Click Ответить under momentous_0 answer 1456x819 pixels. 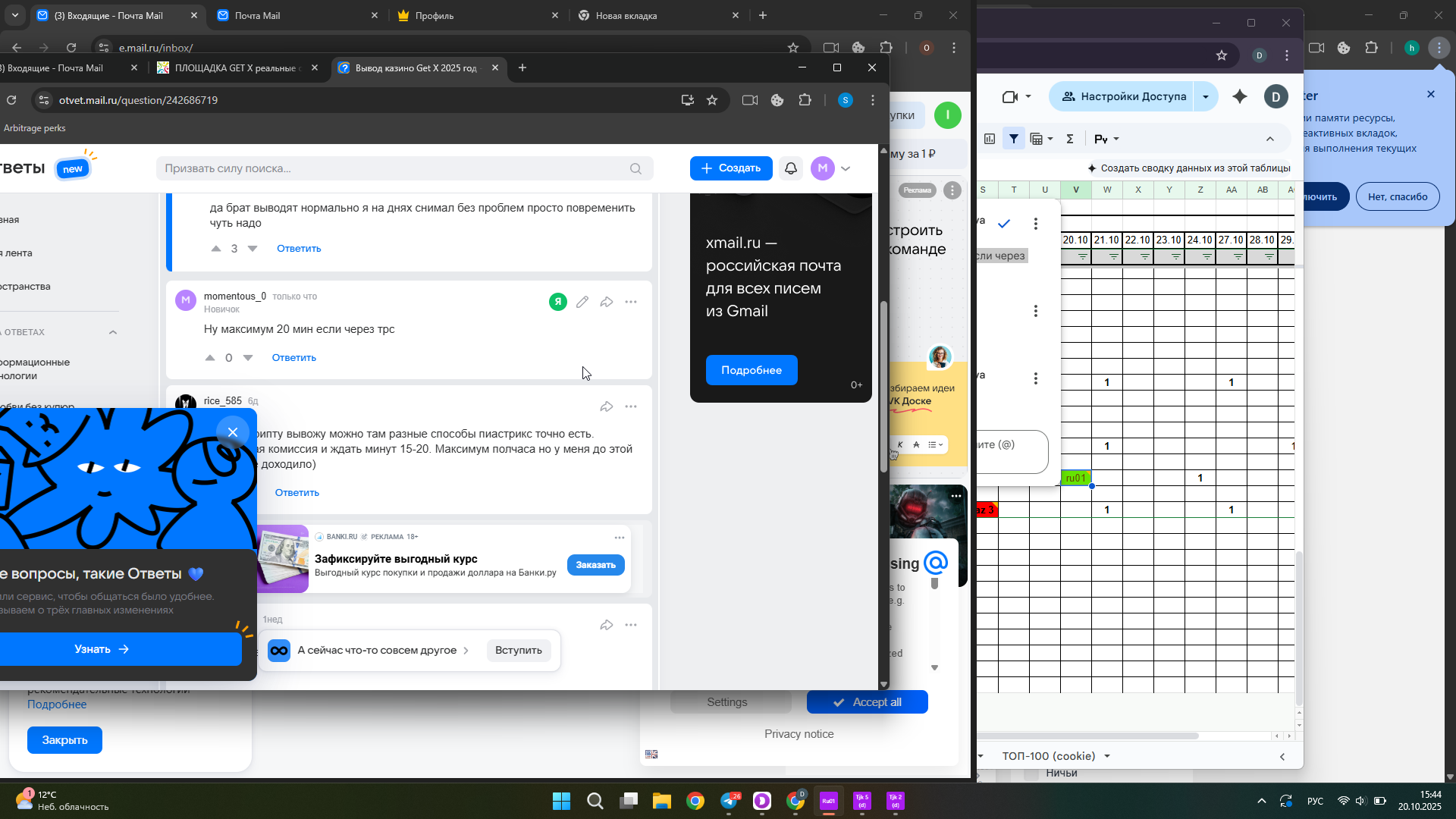[x=294, y=358]
